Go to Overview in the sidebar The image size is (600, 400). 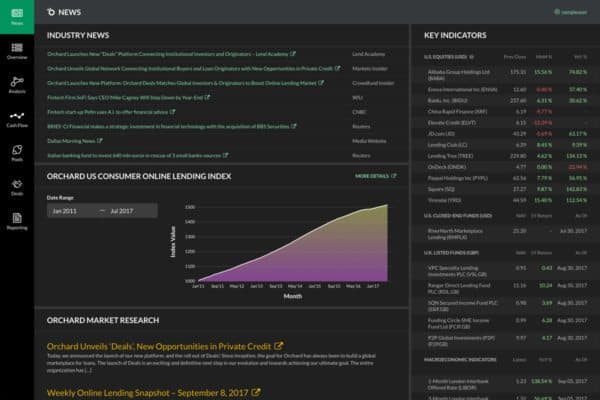(17, 52)
